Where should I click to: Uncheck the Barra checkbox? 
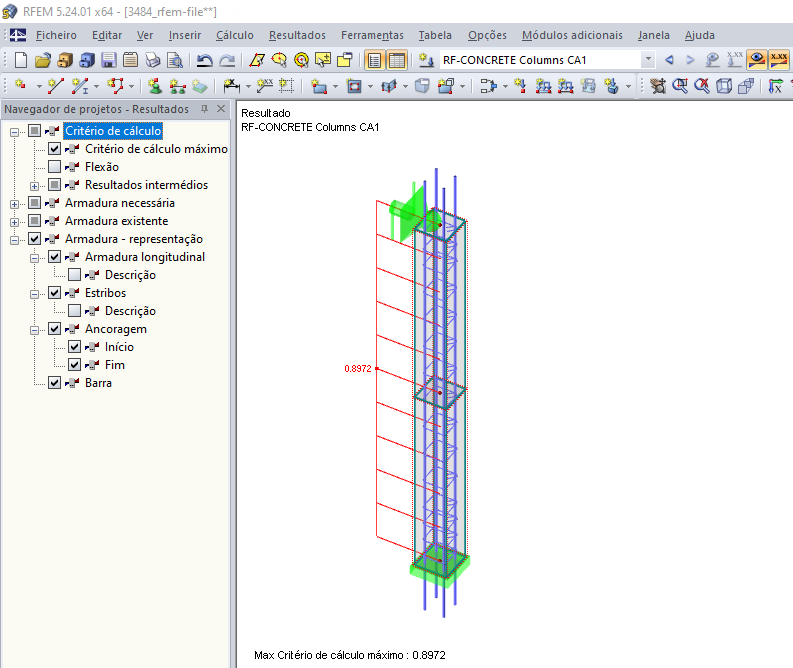54,383
